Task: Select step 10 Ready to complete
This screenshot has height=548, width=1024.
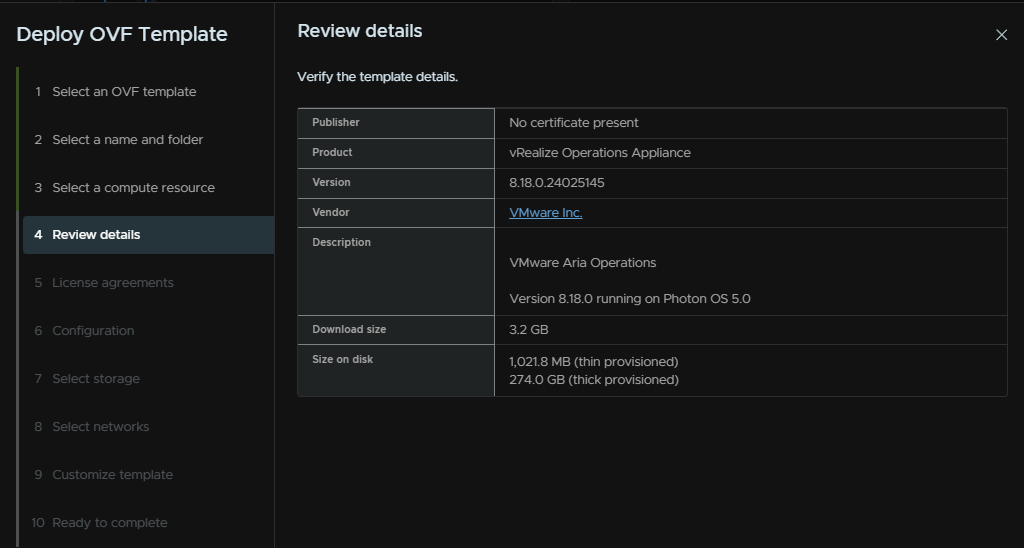Action: pos(99,523)
